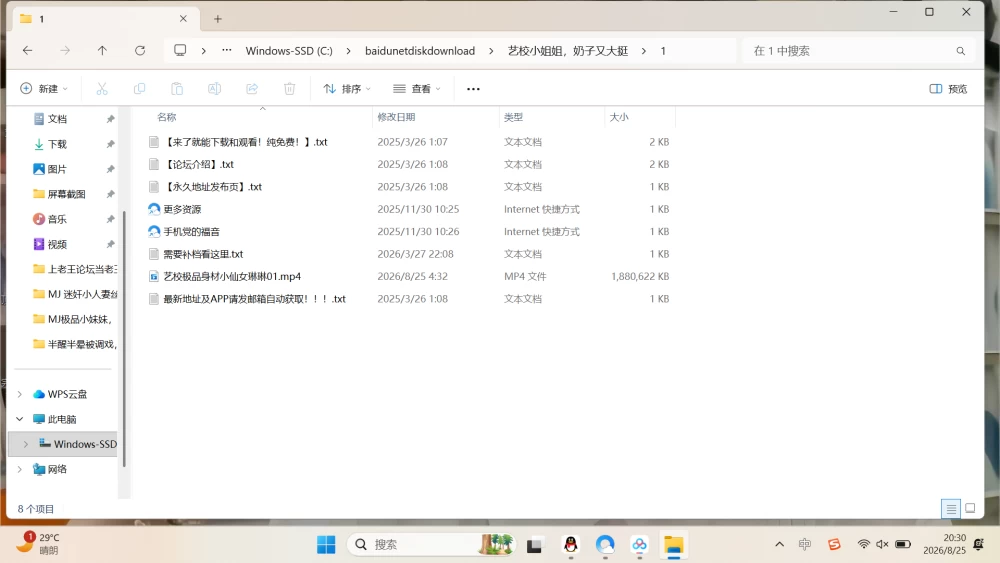Open the Windows Start menu
Image resolution: width=1000 pixels, height=563 pixels.
tap(326, 545)
